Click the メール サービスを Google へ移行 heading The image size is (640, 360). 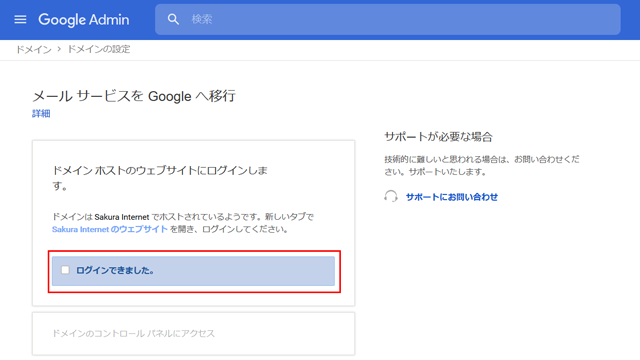coord(134,96)
